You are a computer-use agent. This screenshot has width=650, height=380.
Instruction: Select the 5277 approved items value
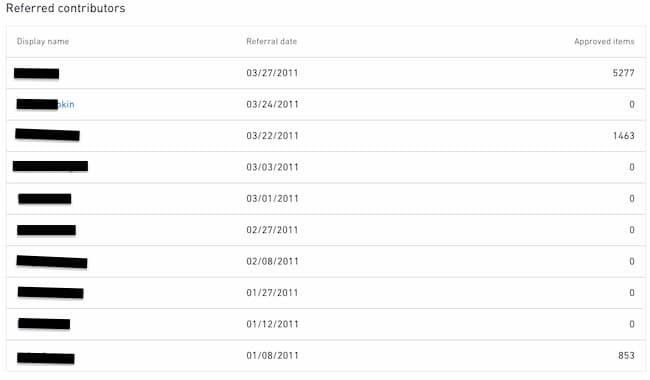623,73
